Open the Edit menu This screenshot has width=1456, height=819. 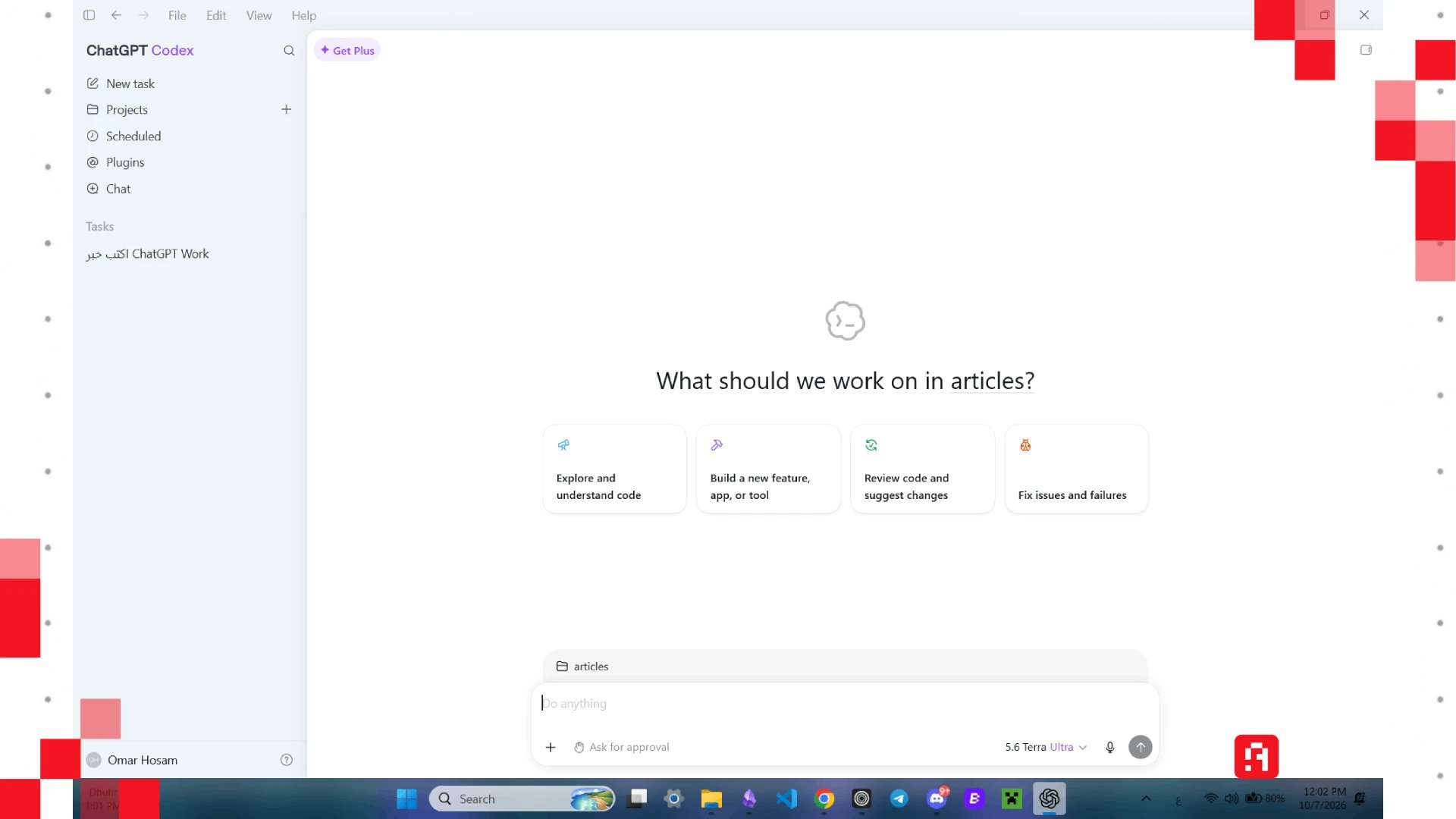[216, 15]
